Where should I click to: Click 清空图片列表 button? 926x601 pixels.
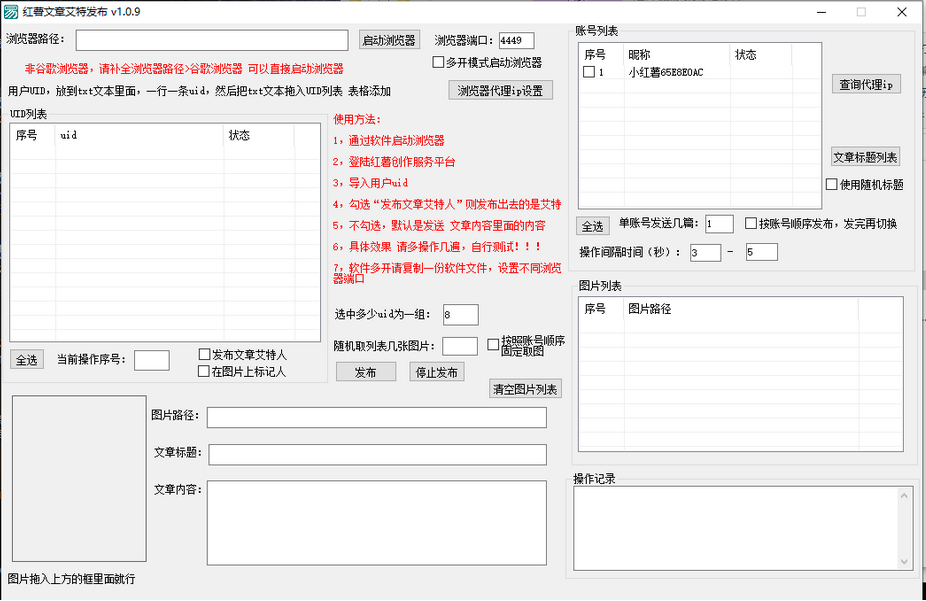pos(525,389)
